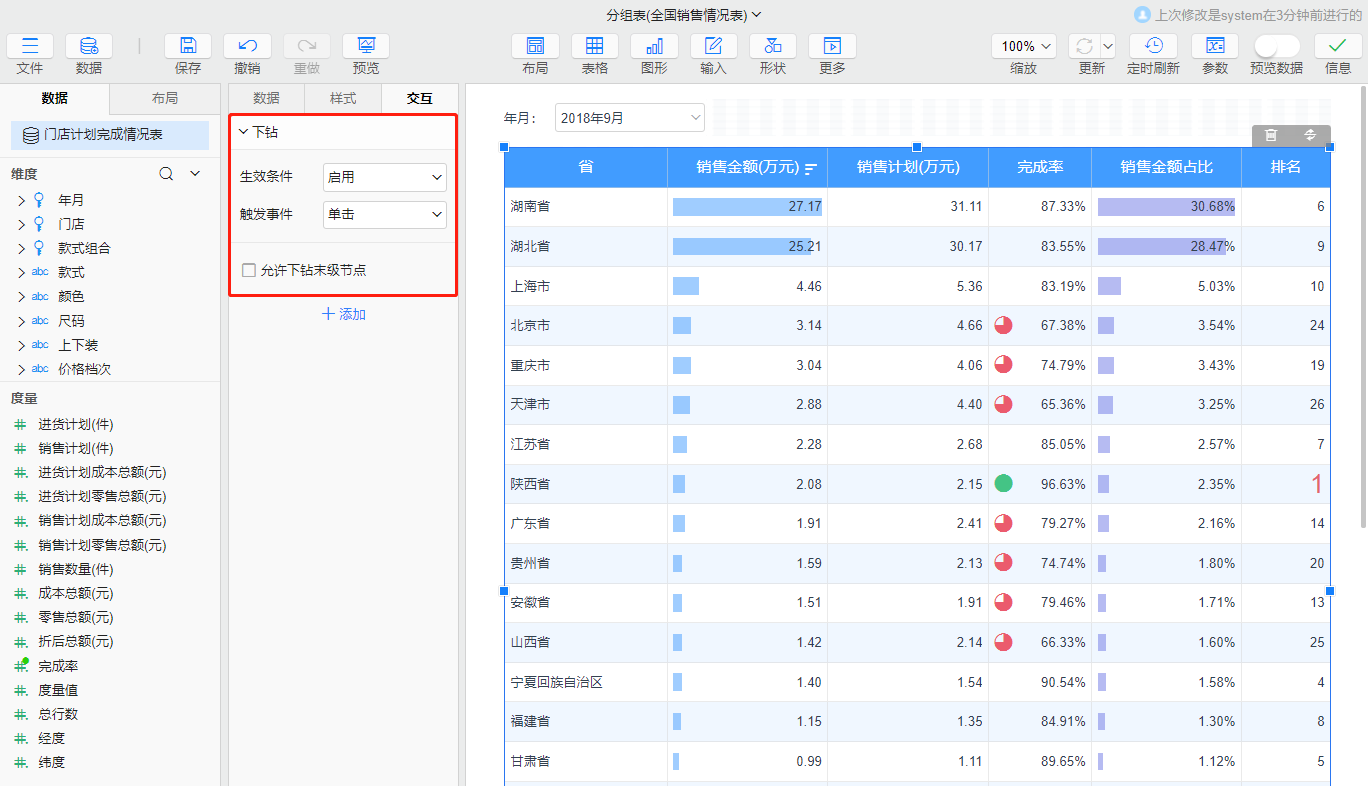Click the 定时刷新 (Scheduled refresh) icon

point(1153,46)
